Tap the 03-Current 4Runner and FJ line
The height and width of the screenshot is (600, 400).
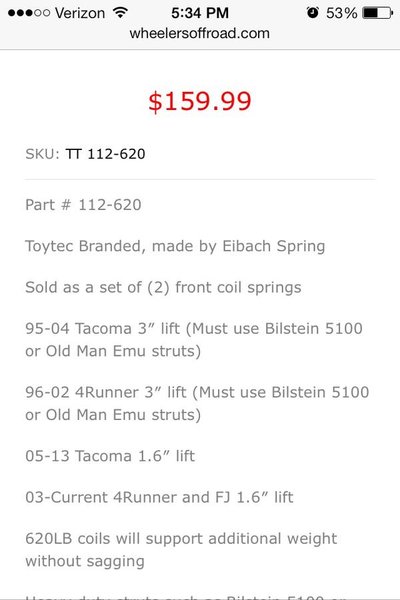point(159,497)
